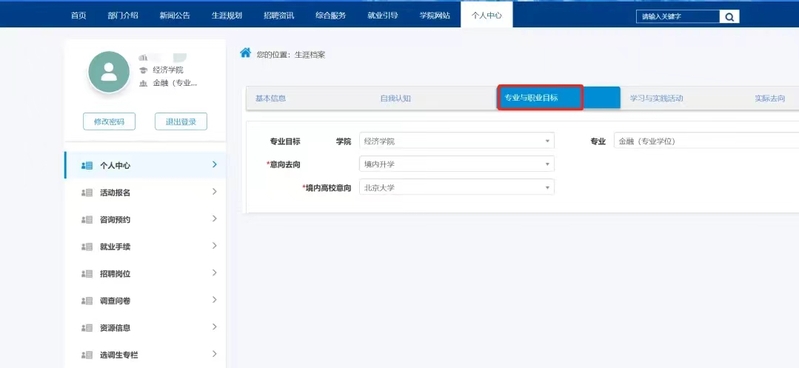Click the user avatar picture
This screenshot has width=799, height=368.
point(109,72)
